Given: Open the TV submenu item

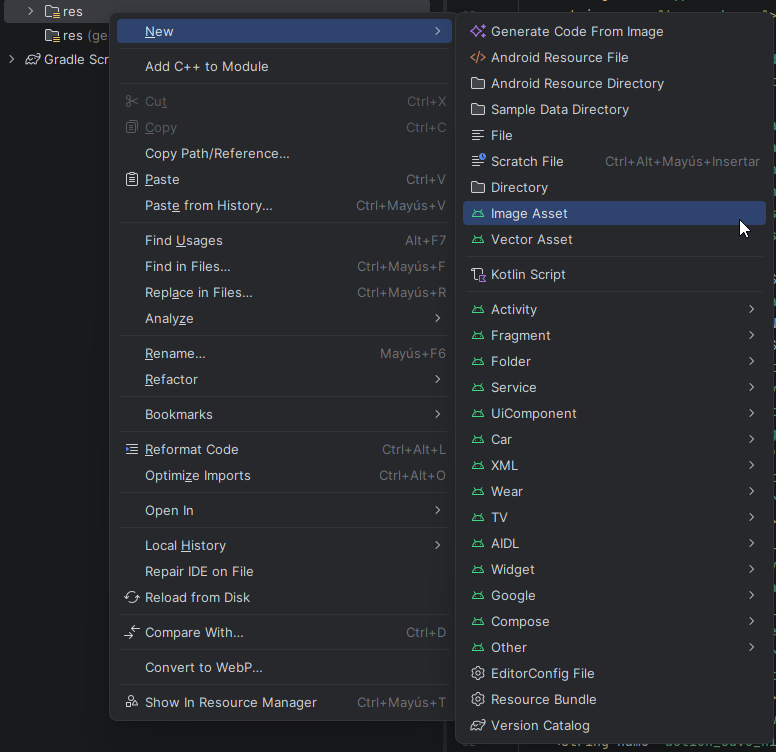Looking at the screenshot, I should tap(614, 517).
